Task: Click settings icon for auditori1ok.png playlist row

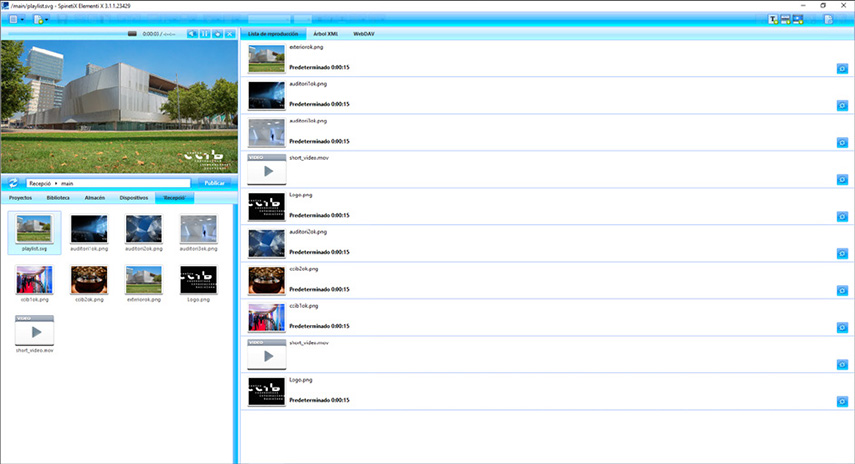Action: click(x=842, y=106)
